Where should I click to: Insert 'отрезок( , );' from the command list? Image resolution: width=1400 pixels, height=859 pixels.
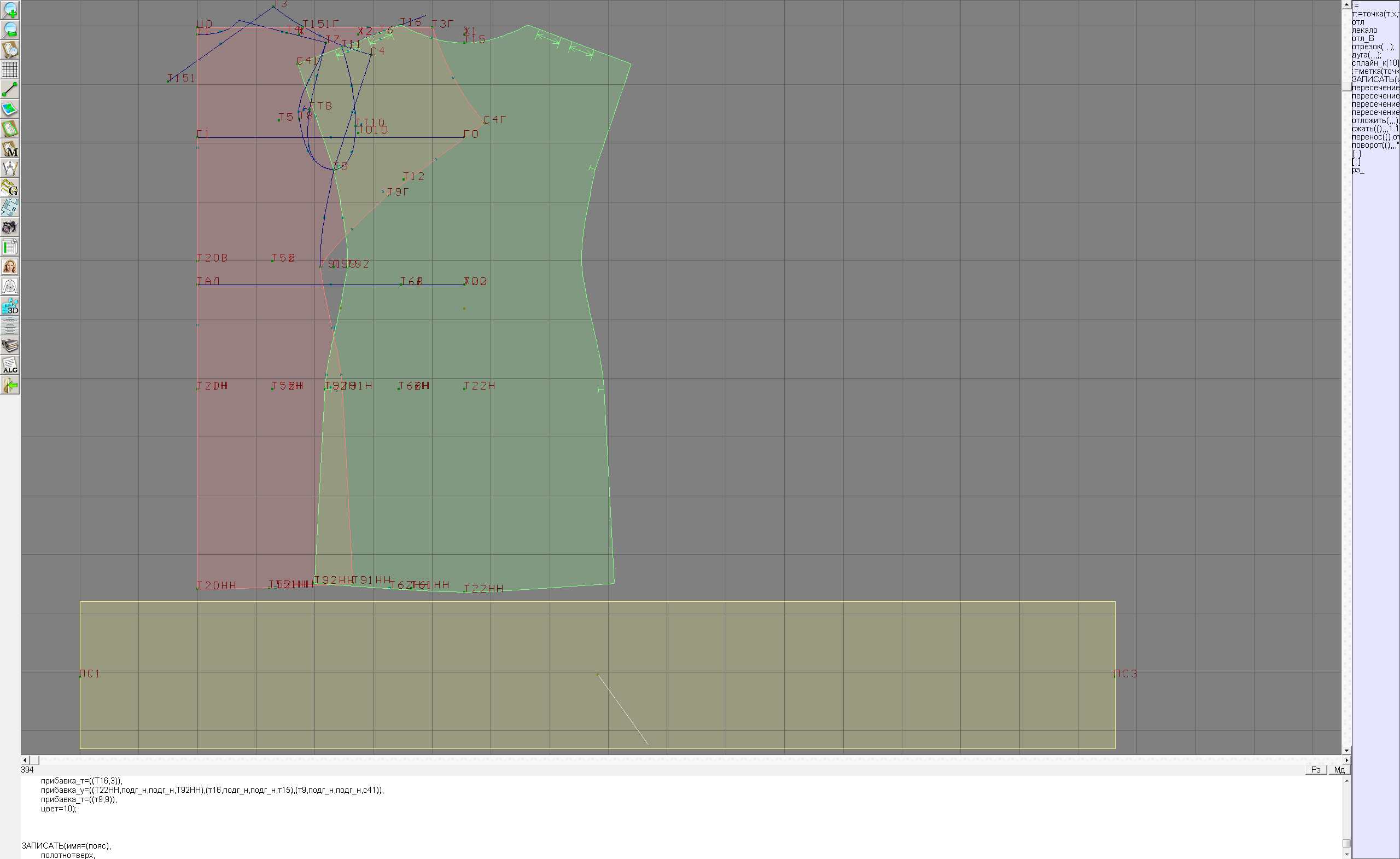1372,47
